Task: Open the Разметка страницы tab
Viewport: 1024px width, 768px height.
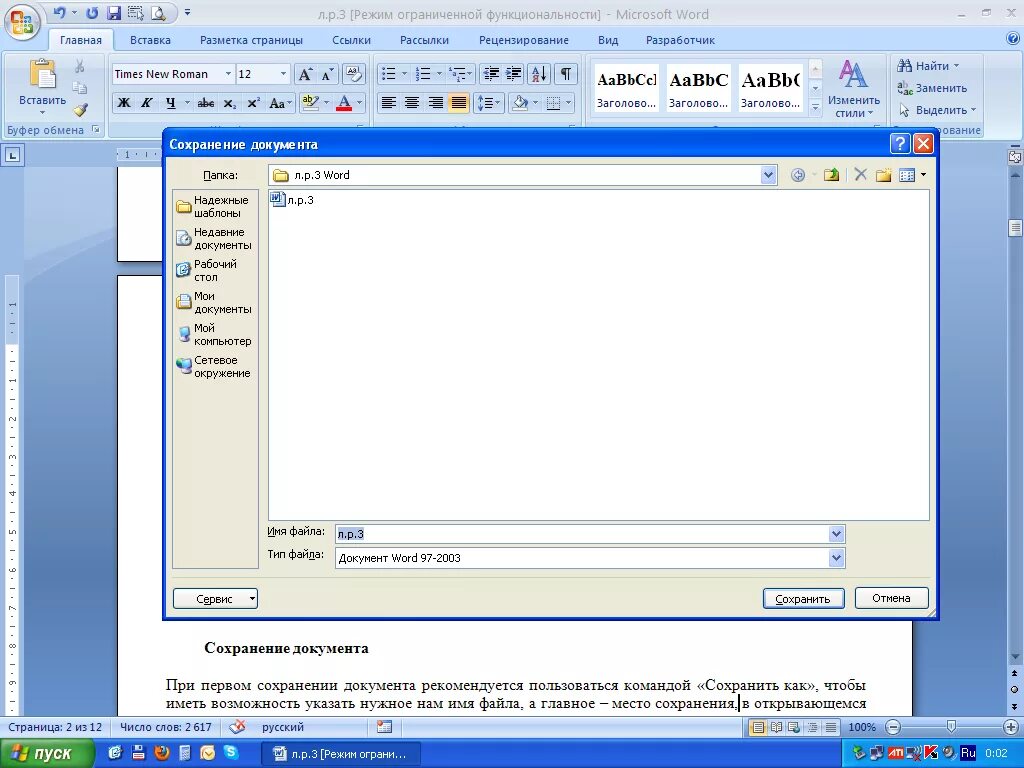Action: coord(251,40)
